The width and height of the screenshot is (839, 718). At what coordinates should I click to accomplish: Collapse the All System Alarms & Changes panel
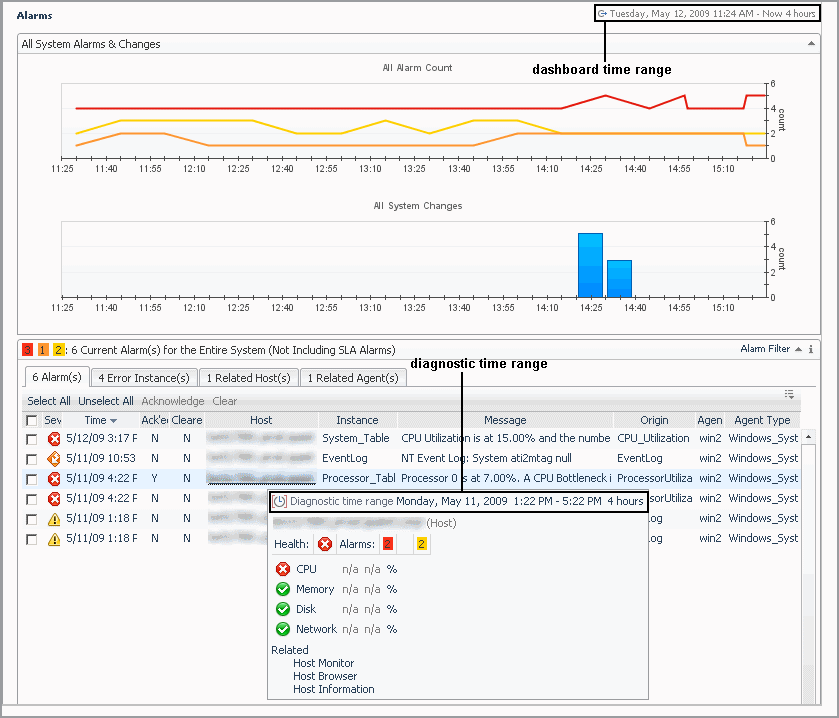pos(811,44)
